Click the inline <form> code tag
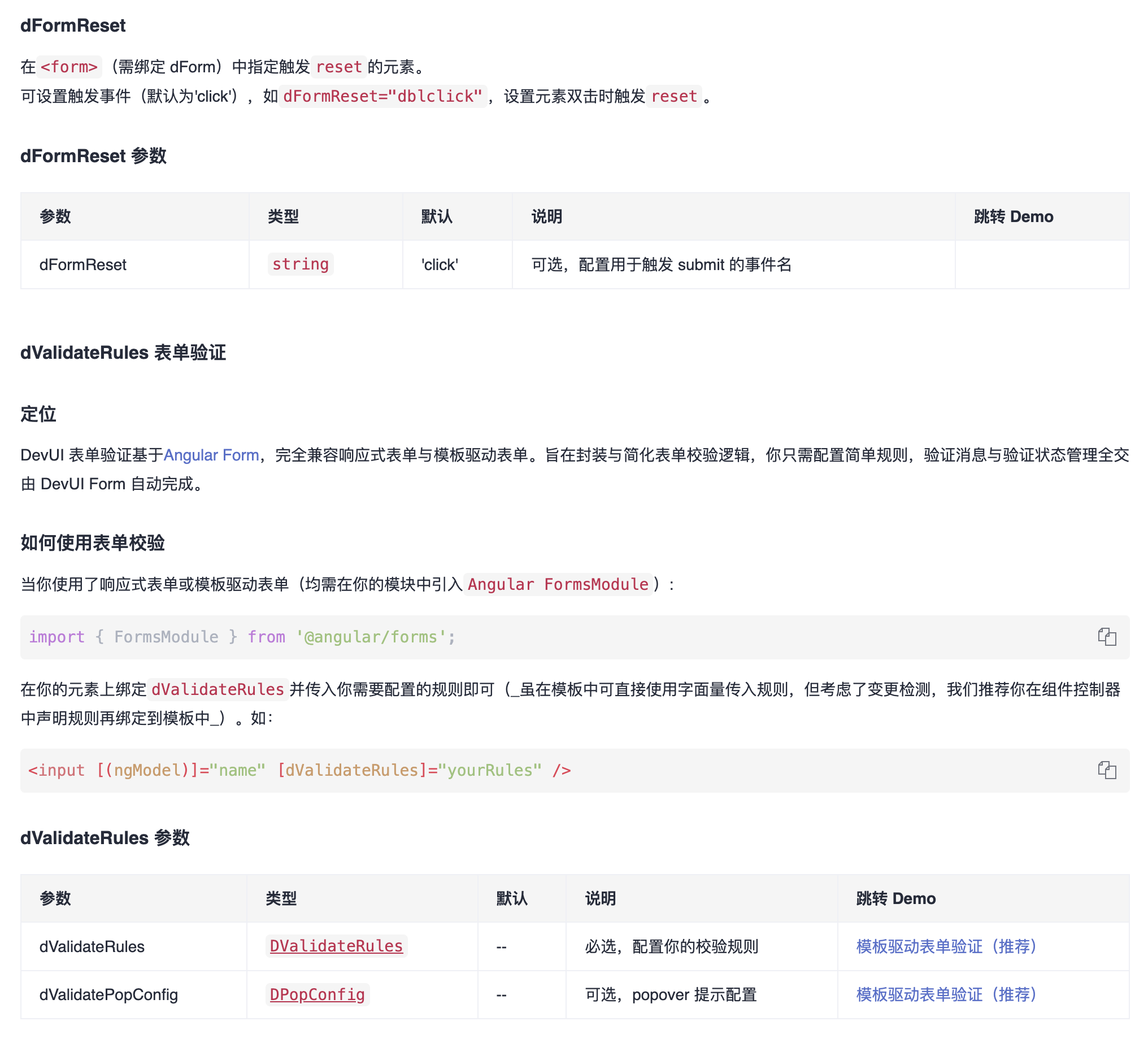The height and width of the screenshot is (1043, 1148). point(69,67)
